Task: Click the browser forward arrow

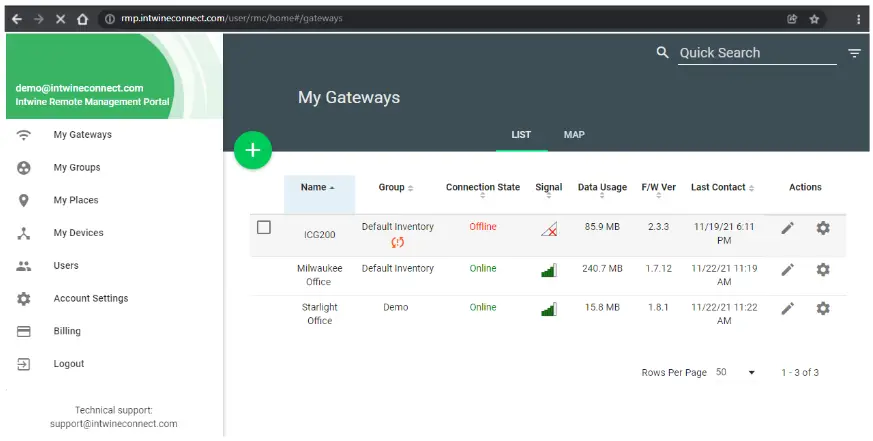Action: (x=38, y=19)
